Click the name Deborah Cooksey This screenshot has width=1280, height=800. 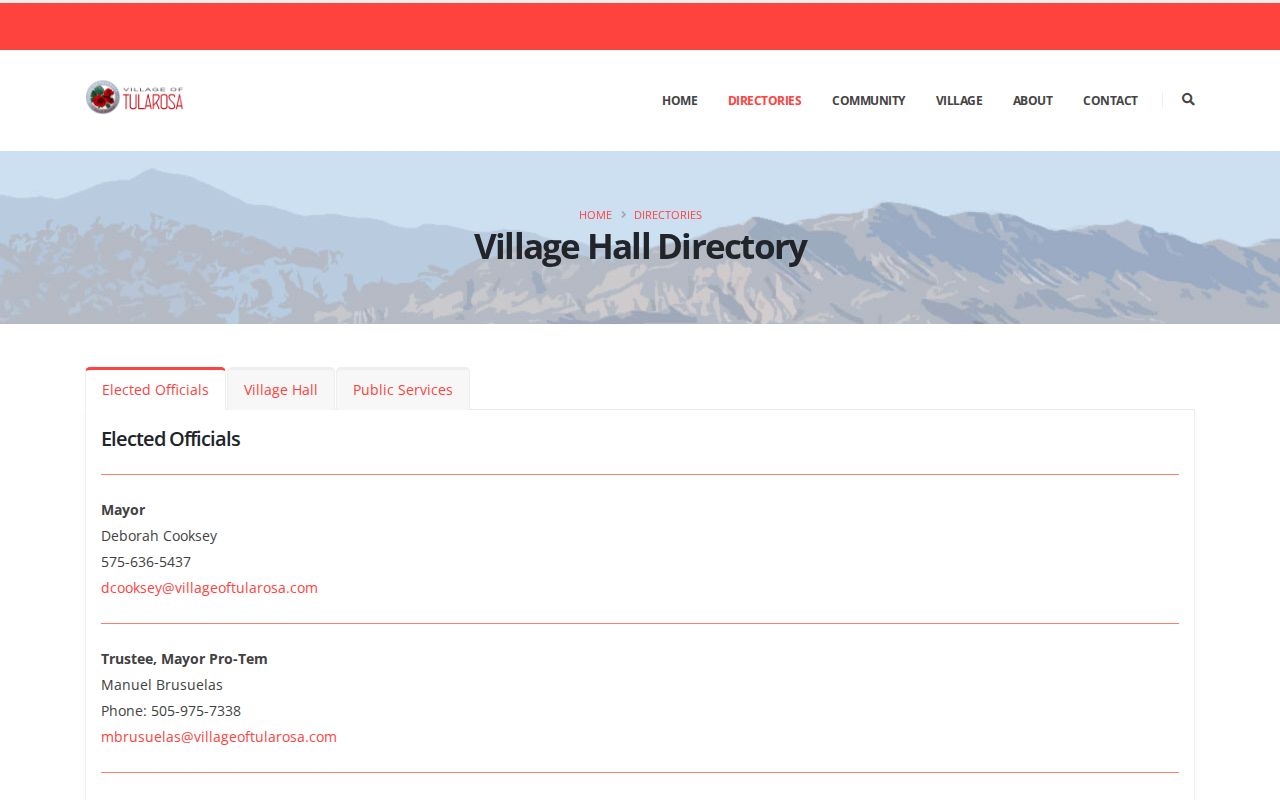[159, 536]
